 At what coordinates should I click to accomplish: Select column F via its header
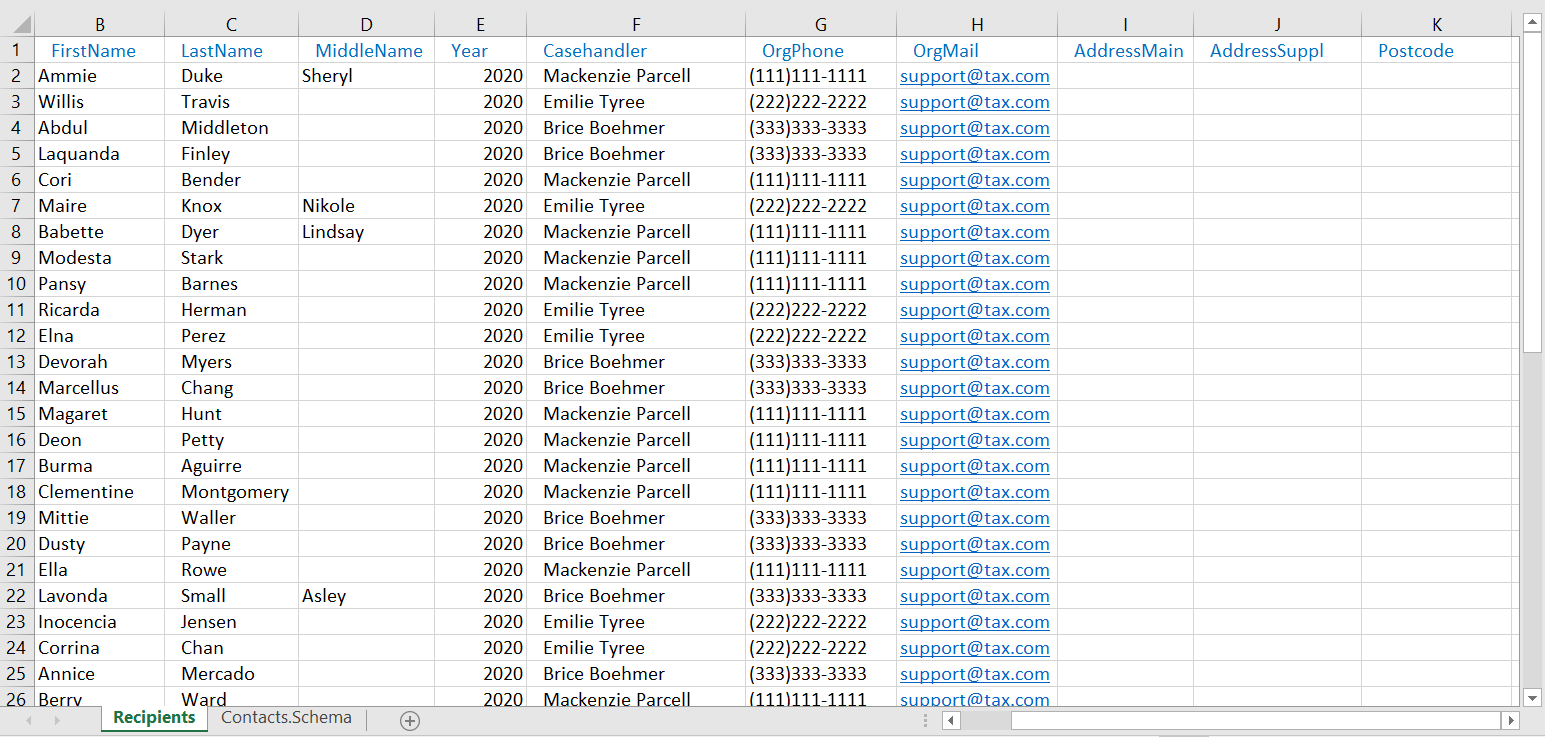636,25
